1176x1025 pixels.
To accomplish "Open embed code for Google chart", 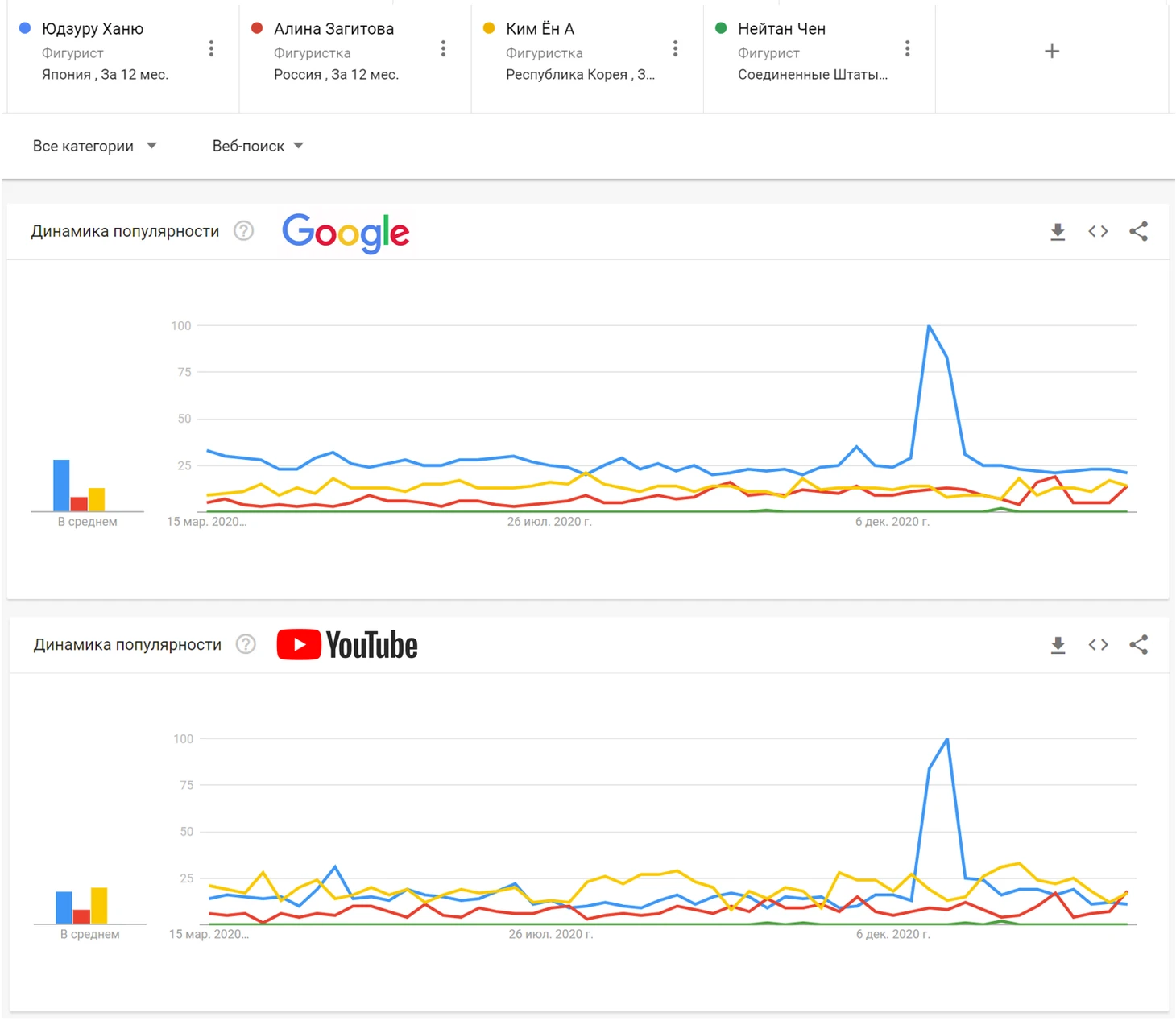I will click(1098, 232).
